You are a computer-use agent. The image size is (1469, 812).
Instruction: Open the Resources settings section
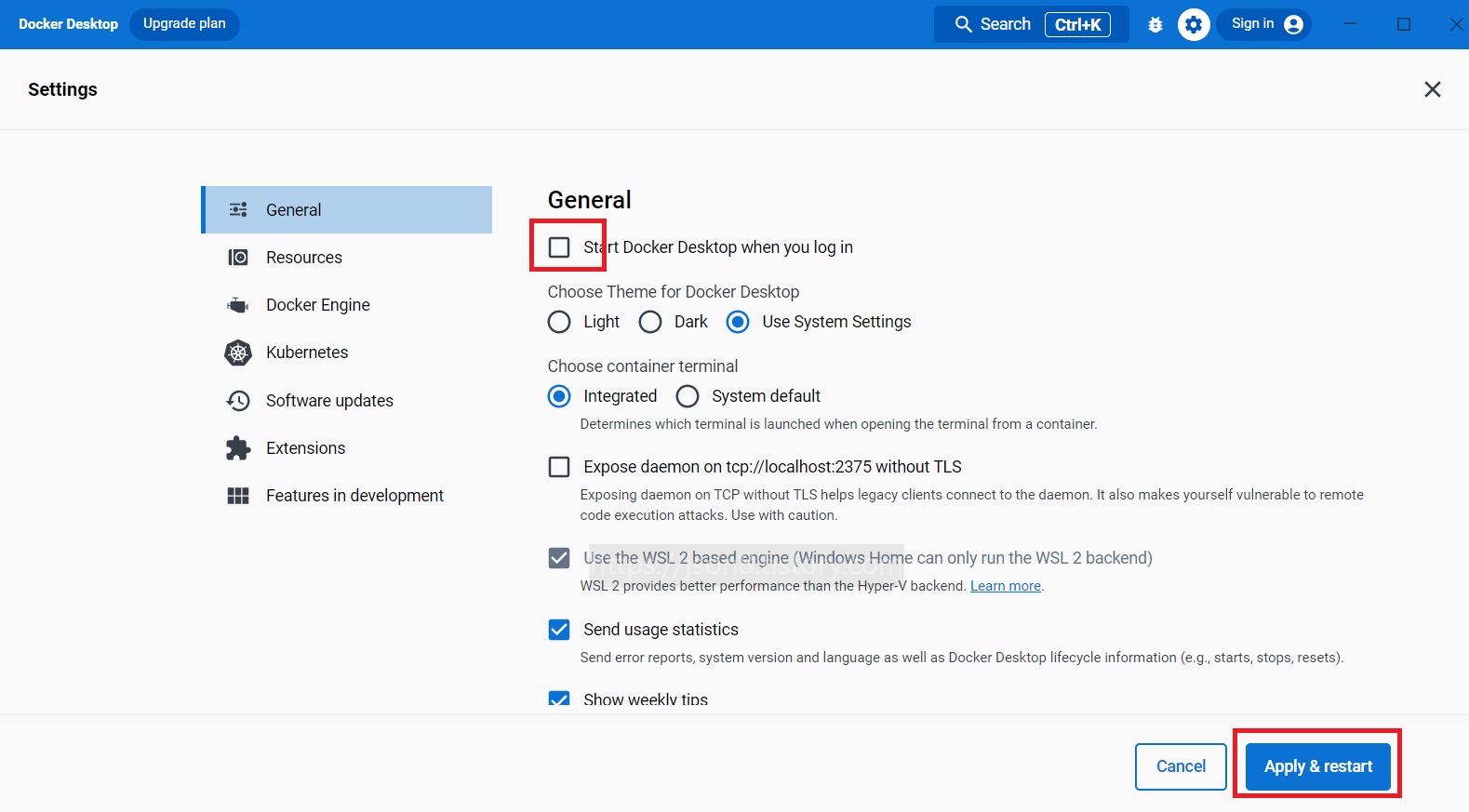347,258
